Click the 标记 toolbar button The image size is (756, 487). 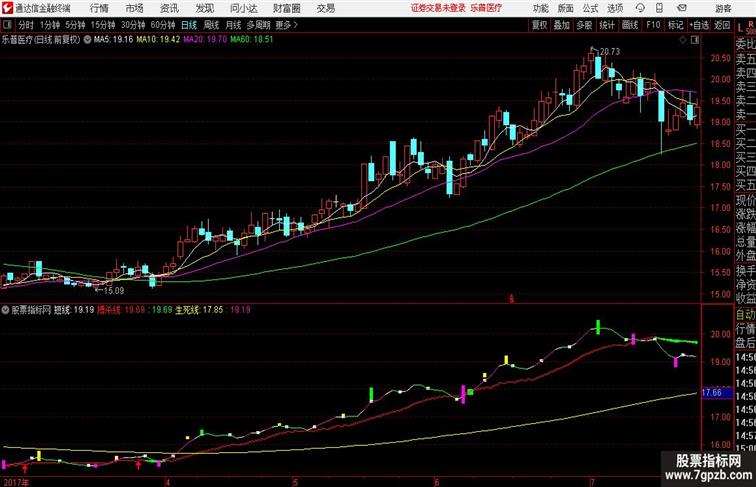(675, 25)
